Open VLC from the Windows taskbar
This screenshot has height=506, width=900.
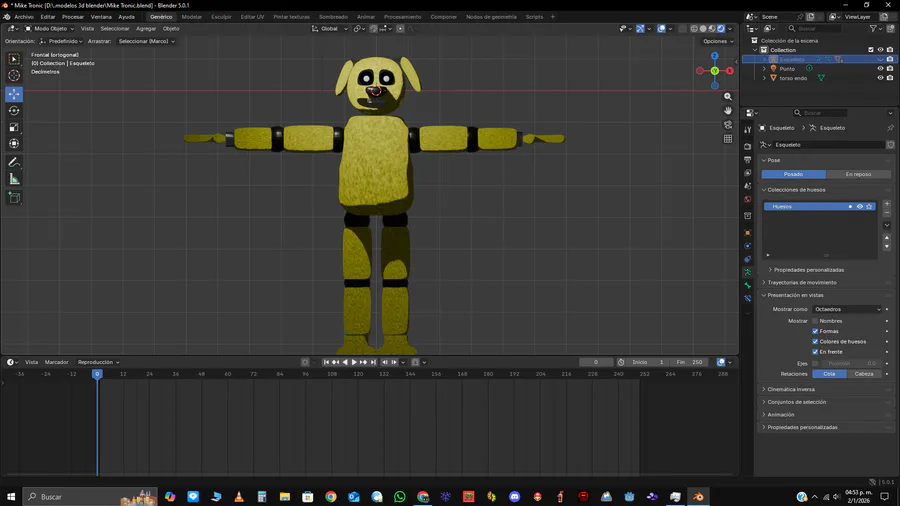pyautogui.click(x=239, y=496)
